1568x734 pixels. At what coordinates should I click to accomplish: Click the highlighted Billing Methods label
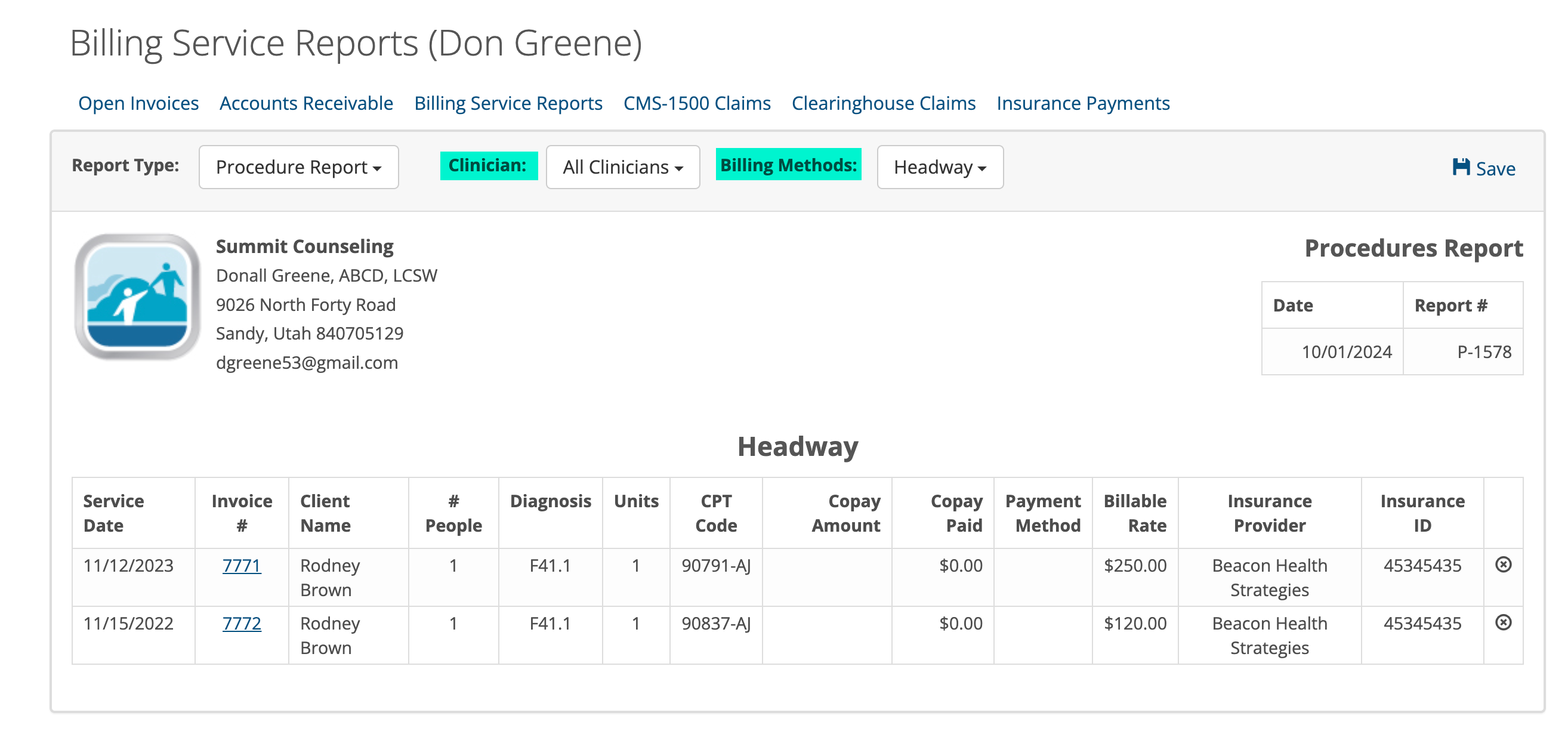788,164
